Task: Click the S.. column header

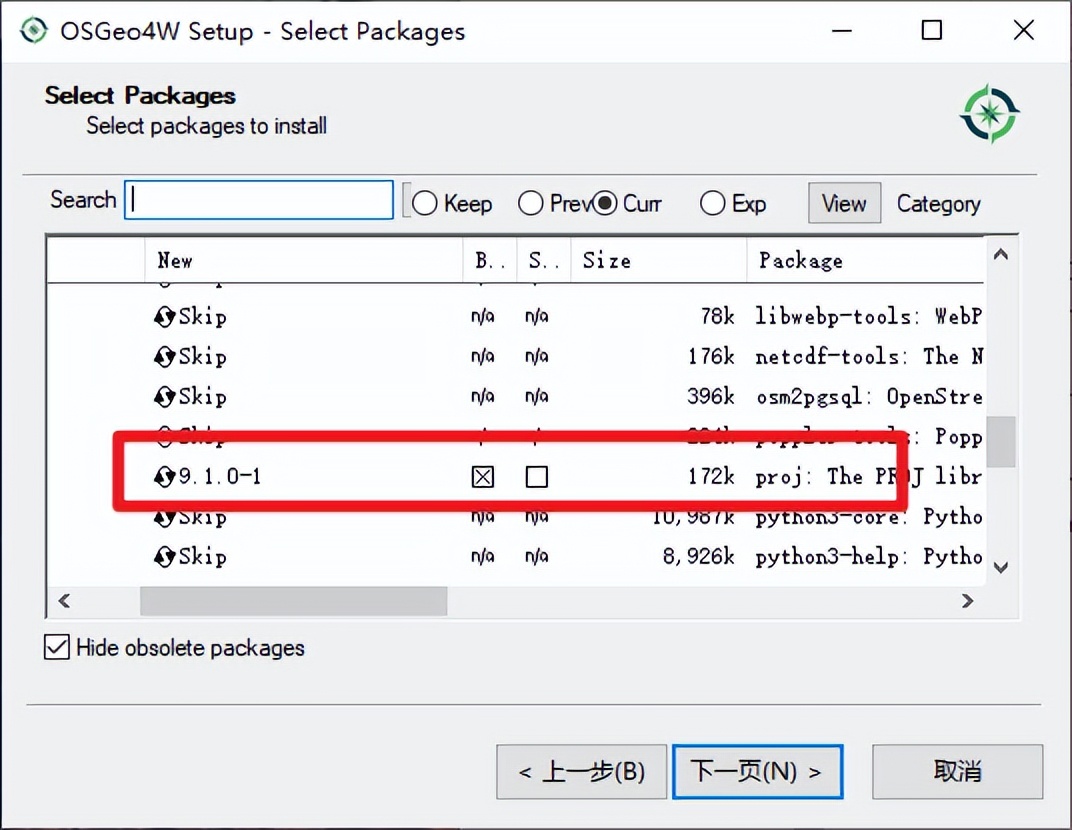Action: click(x=544, y=260)
